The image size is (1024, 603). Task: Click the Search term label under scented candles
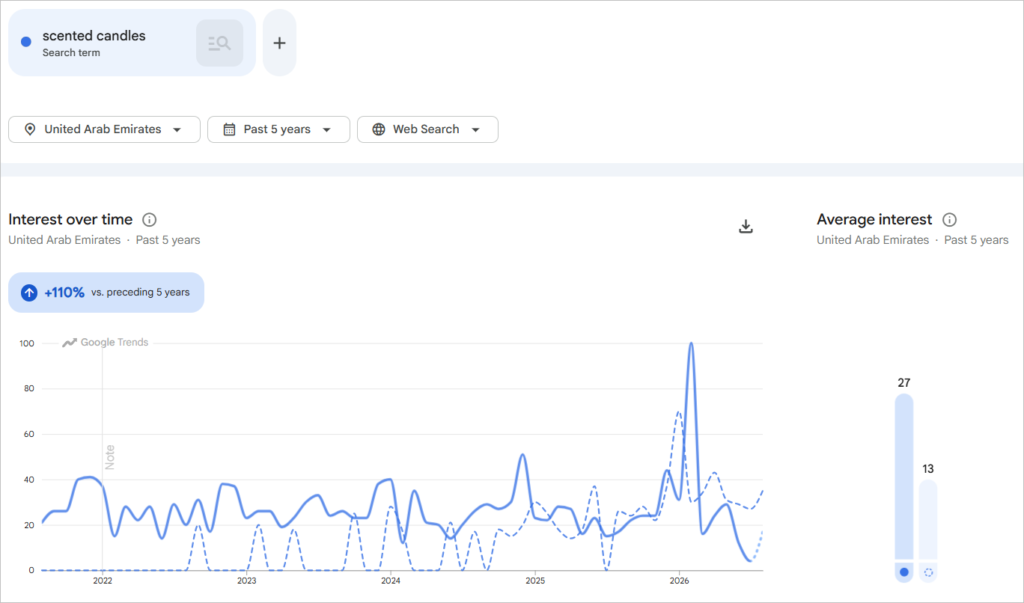click(x=71, y=53)
